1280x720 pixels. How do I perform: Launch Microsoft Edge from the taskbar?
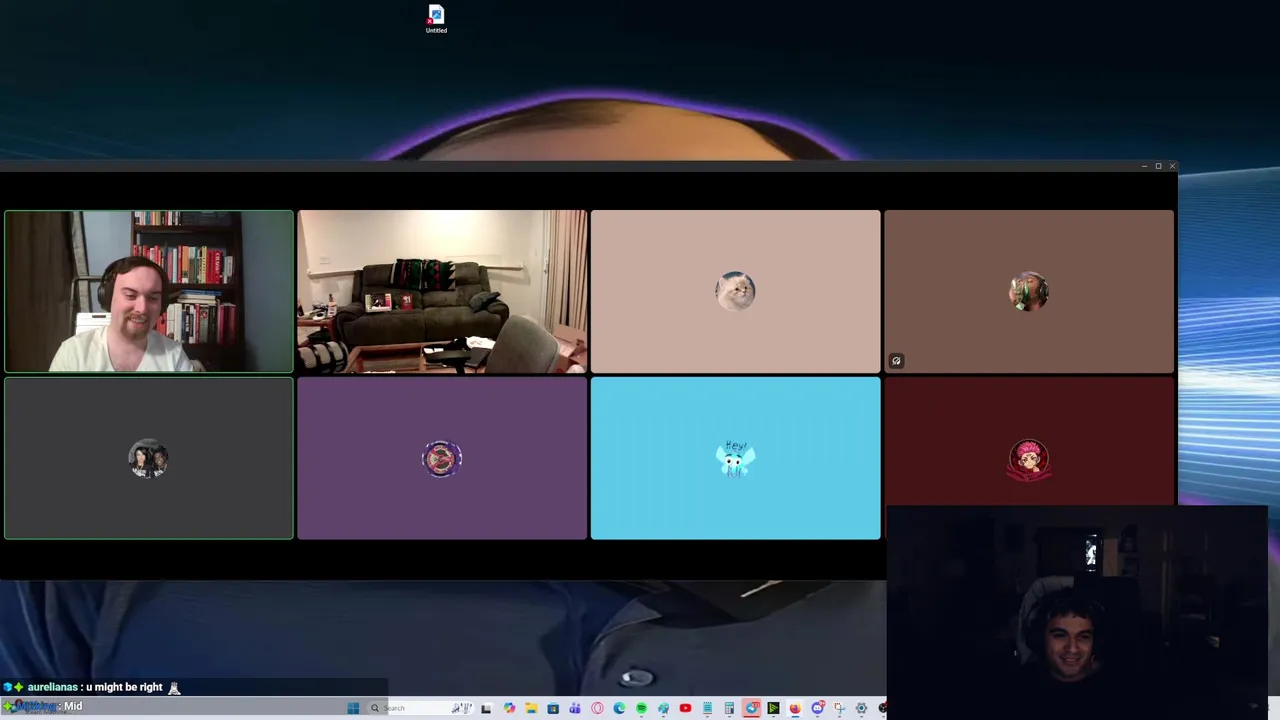tap(619, 708)
